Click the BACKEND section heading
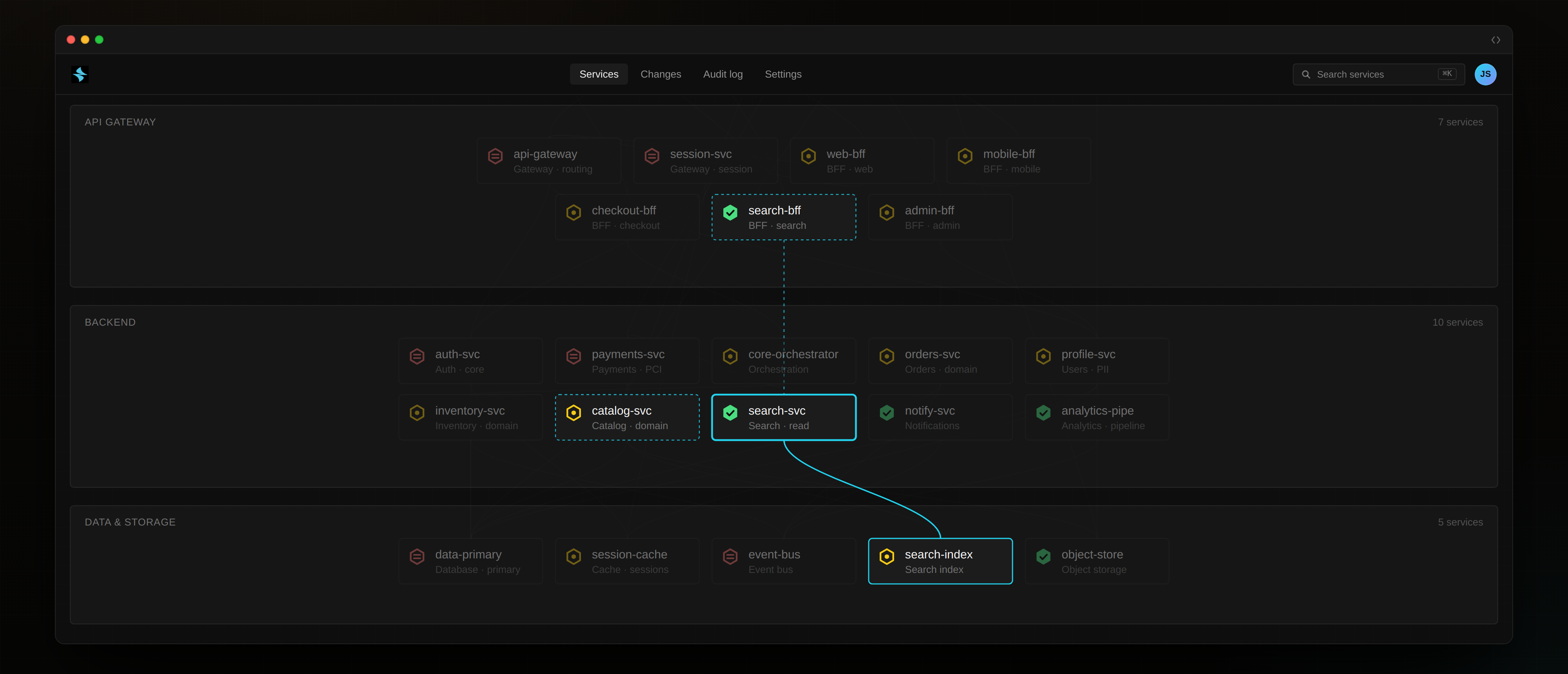This screenshot has height=674, width=1568. pos(110,323)
